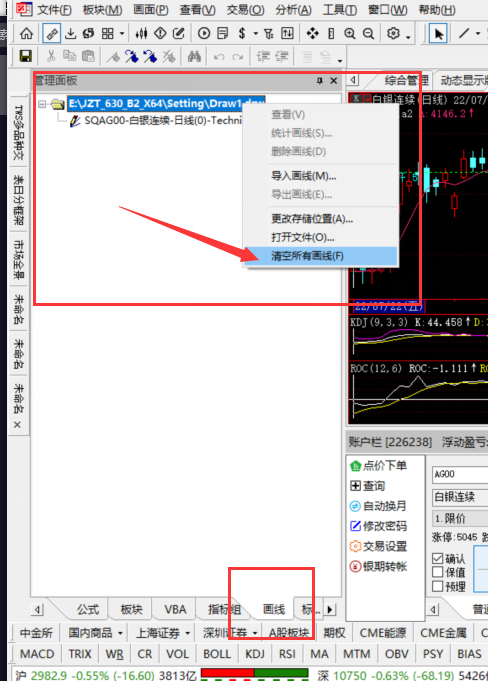
Task: Switch to the 指标组 tab
Action: (x=224, y=609)
